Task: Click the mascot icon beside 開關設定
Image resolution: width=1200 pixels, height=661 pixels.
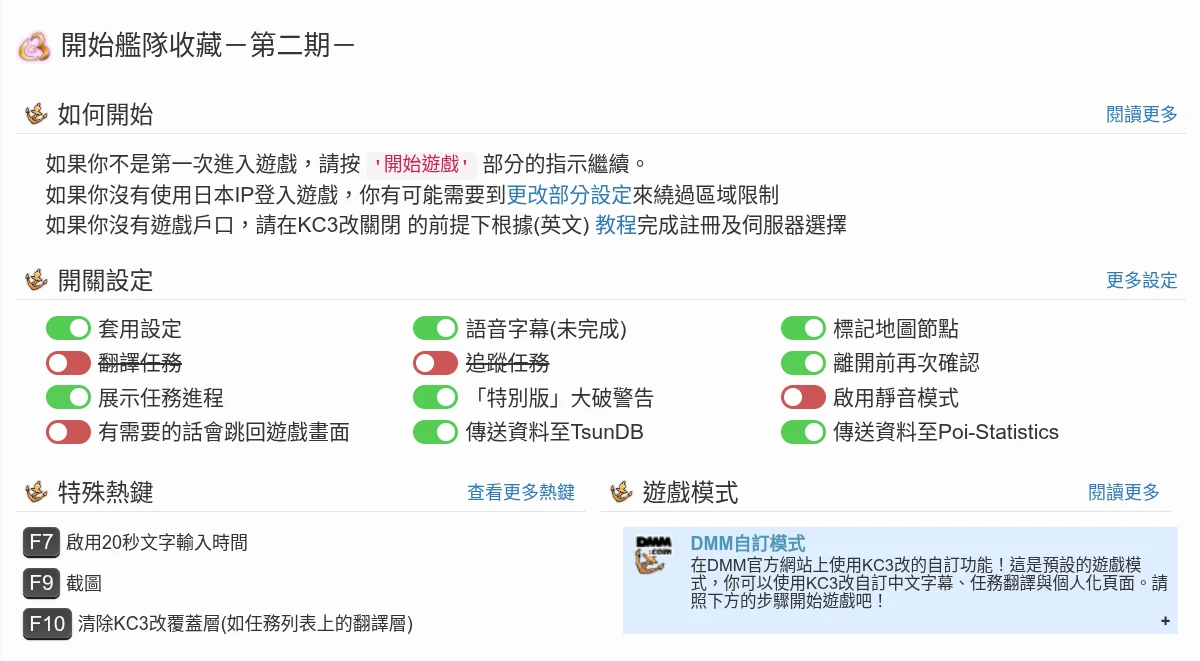Action: pyautogui.click(x=37, y=280)
